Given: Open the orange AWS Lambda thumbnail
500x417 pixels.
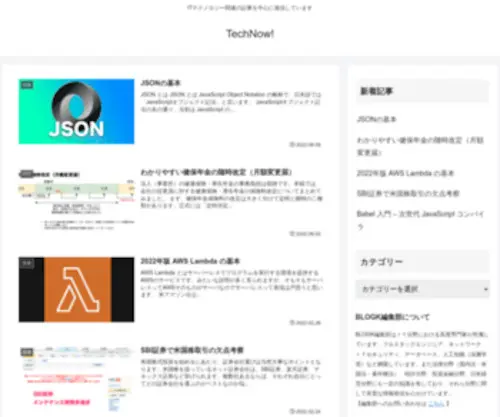Looking at the screenshot, I should (76, 289).
